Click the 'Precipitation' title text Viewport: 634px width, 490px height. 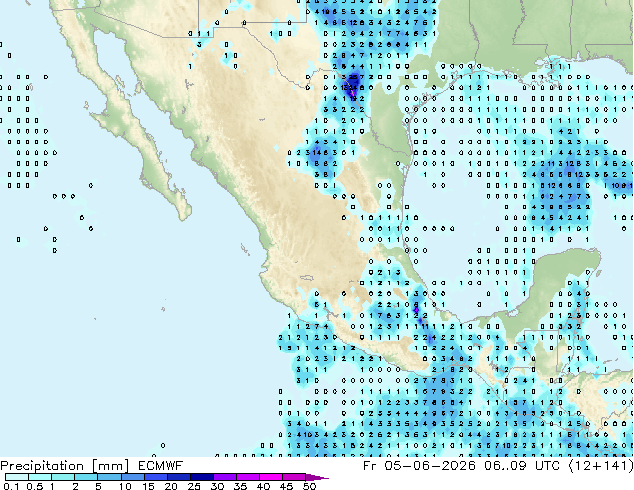pos(42,466)
